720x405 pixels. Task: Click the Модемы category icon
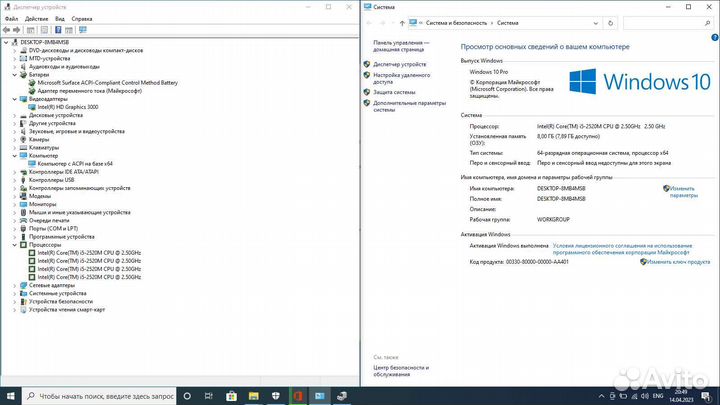pyautogui.click(x=23, y=196)
